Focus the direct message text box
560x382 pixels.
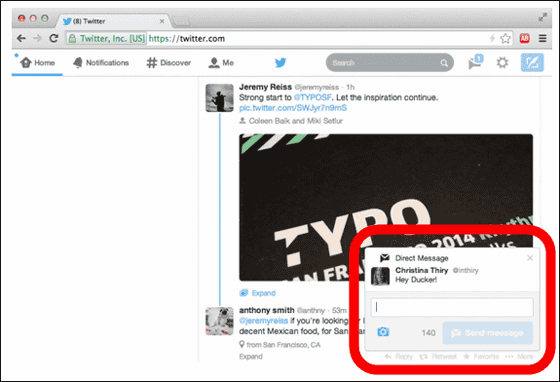452,307
